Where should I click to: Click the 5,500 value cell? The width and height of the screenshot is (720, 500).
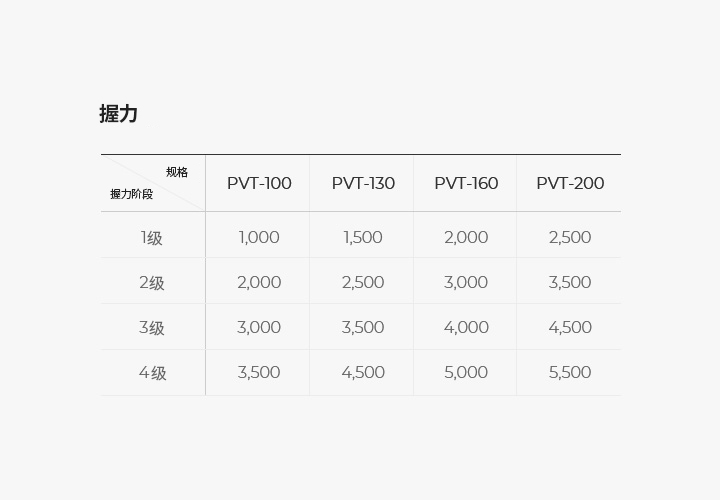point(570,372)
